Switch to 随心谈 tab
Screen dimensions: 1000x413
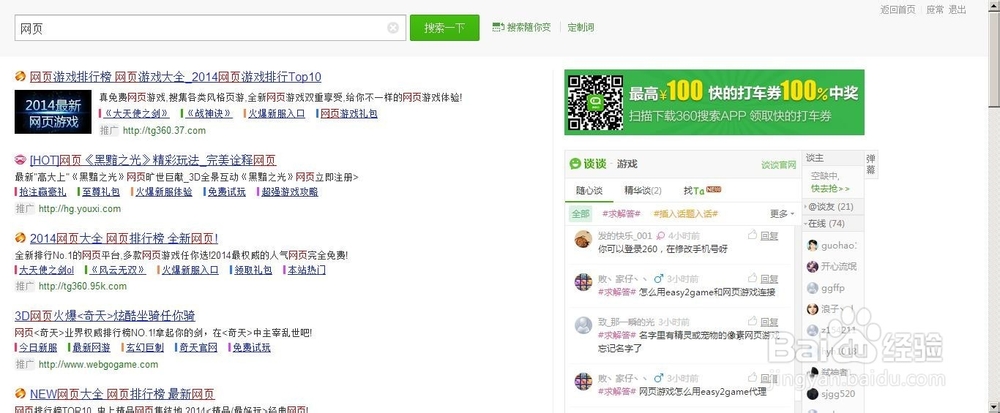589,191
